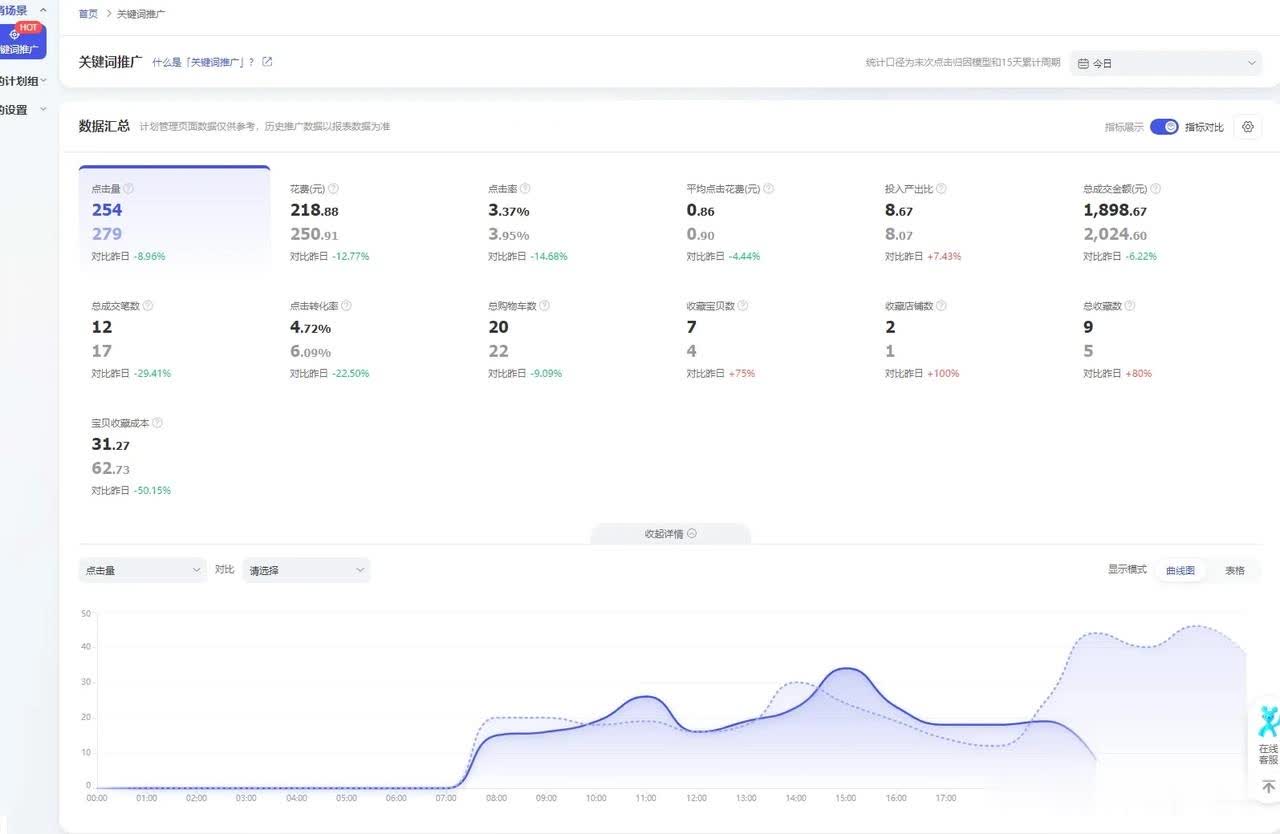Screen dimensions: 1280x834
Task: Click the help icon beside 总购物车数
Action: [544, 306]
